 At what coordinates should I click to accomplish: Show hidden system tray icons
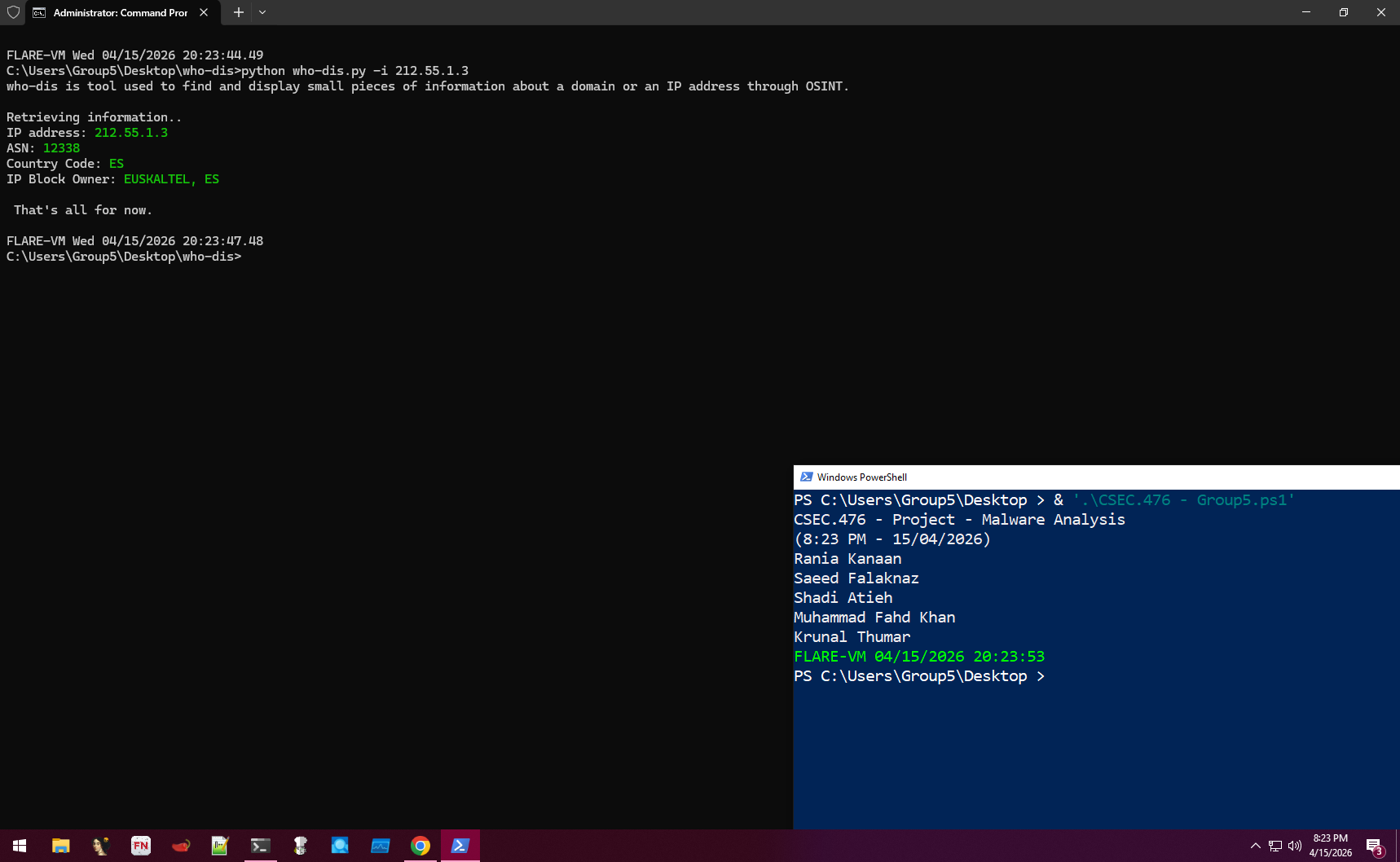[1255, 846]
